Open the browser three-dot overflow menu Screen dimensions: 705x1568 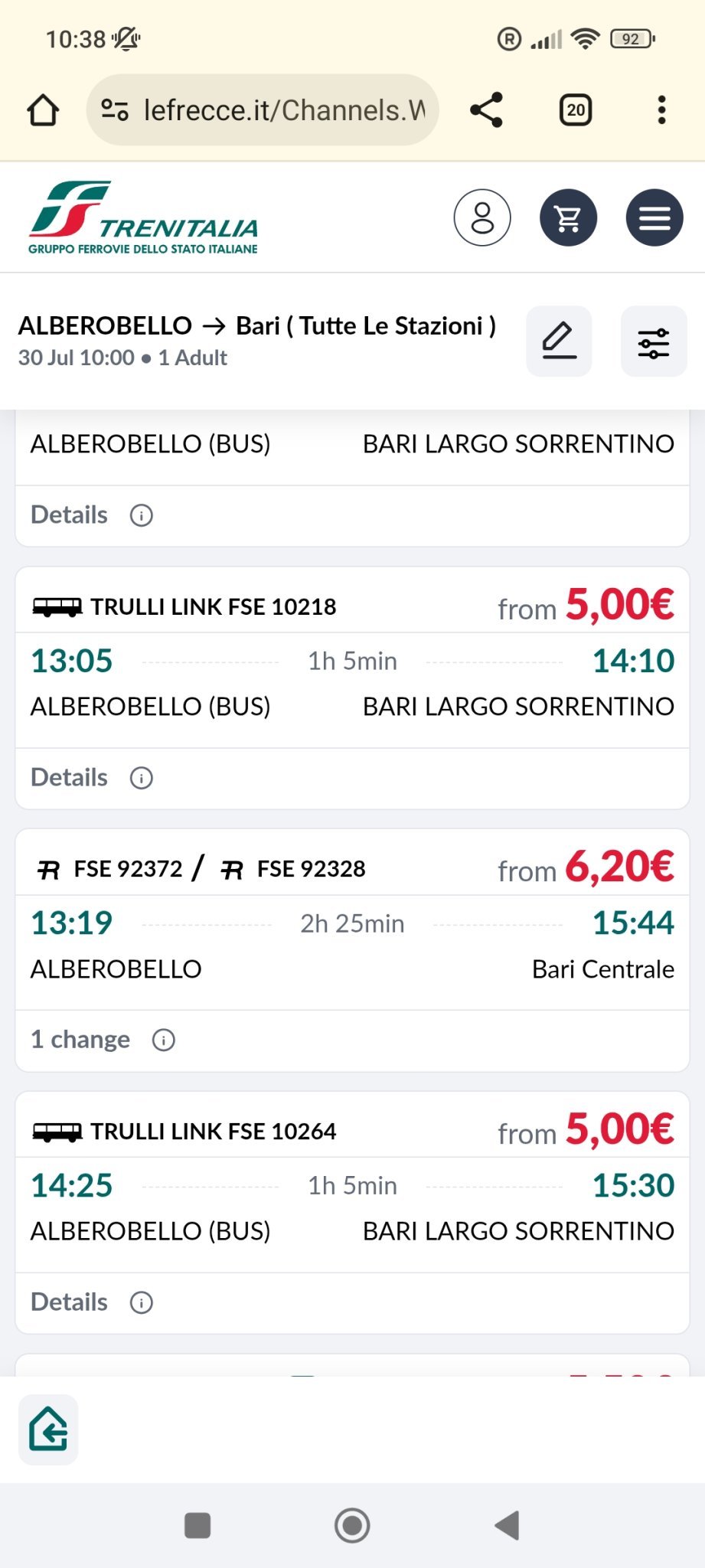(662, 110)
